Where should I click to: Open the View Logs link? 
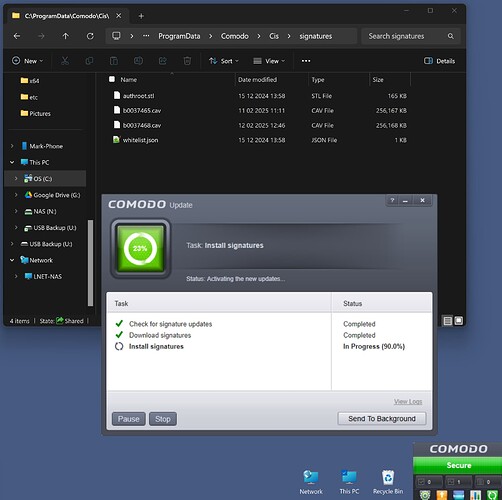pyautogui.click(x=408, y=401)
